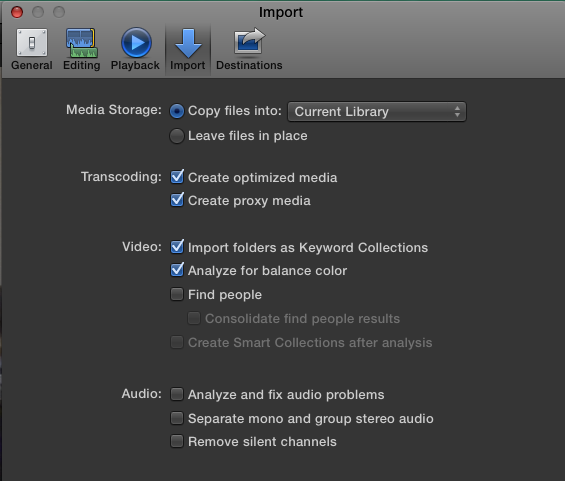Open the Playback preferences pane
565x481 pixels.
coord(135,49)
